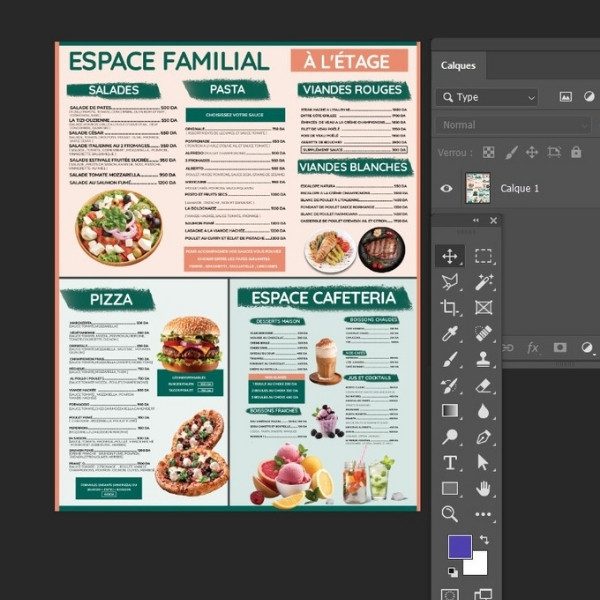The height and width of the screenshot is (600, 600).
Task: Activate the Zoom magnifier tool
Action: click(450, 514)
